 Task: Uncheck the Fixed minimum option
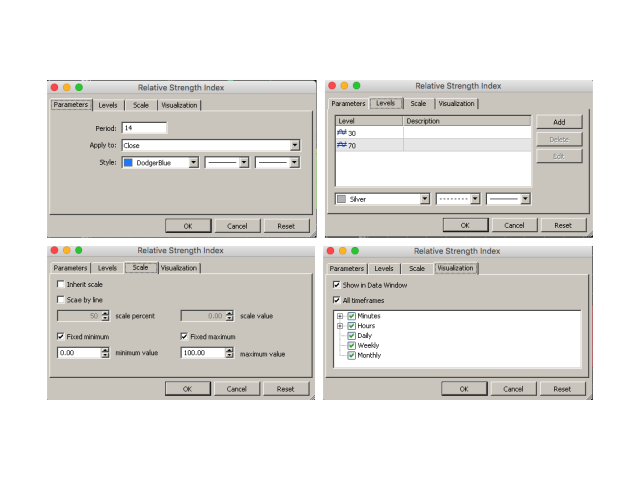61,337
